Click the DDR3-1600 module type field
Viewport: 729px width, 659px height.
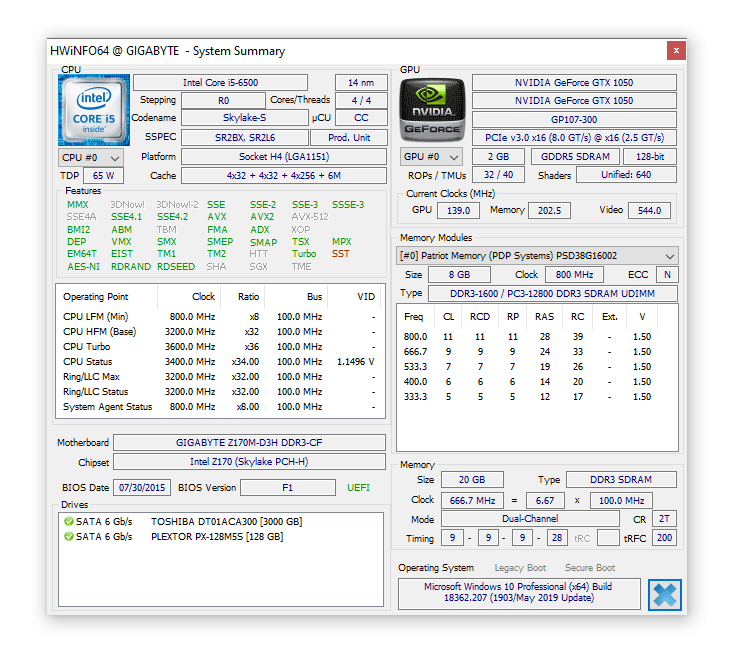552,294
